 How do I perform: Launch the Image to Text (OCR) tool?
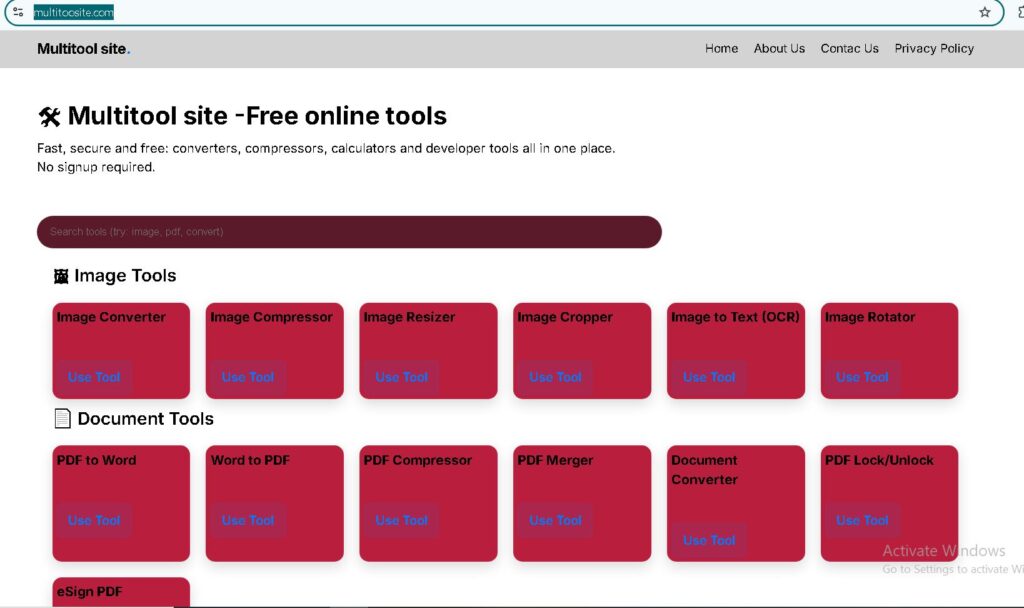708,377
